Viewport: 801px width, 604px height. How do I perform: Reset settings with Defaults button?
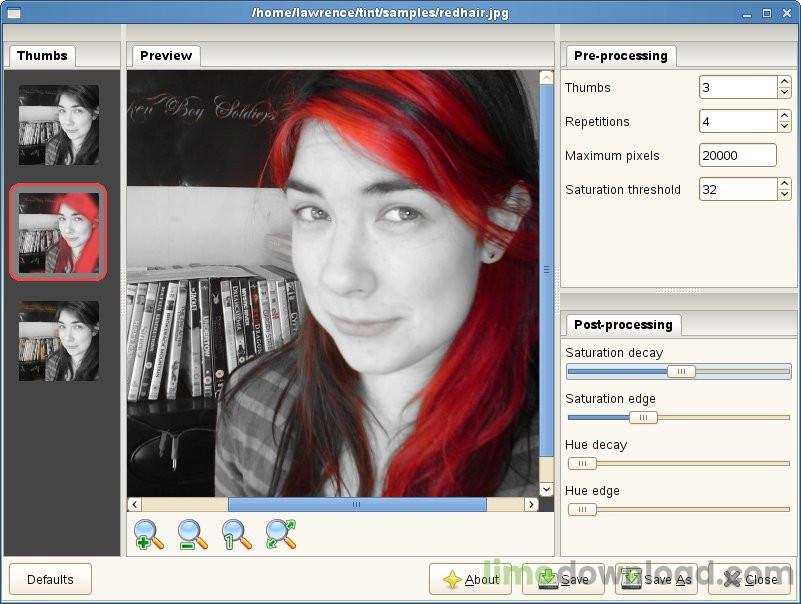[50, 579]
